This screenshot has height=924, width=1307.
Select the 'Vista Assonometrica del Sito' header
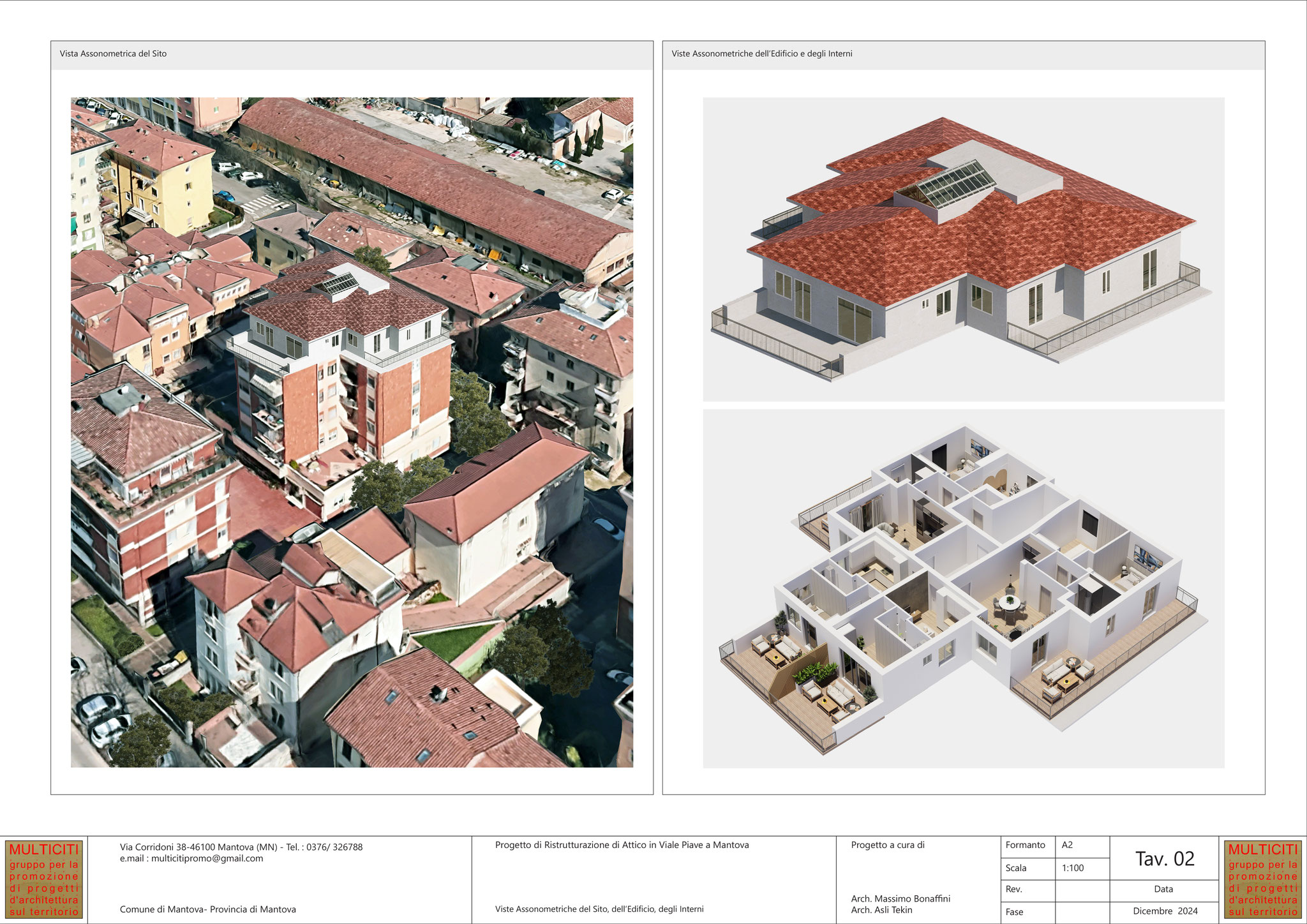113,54
